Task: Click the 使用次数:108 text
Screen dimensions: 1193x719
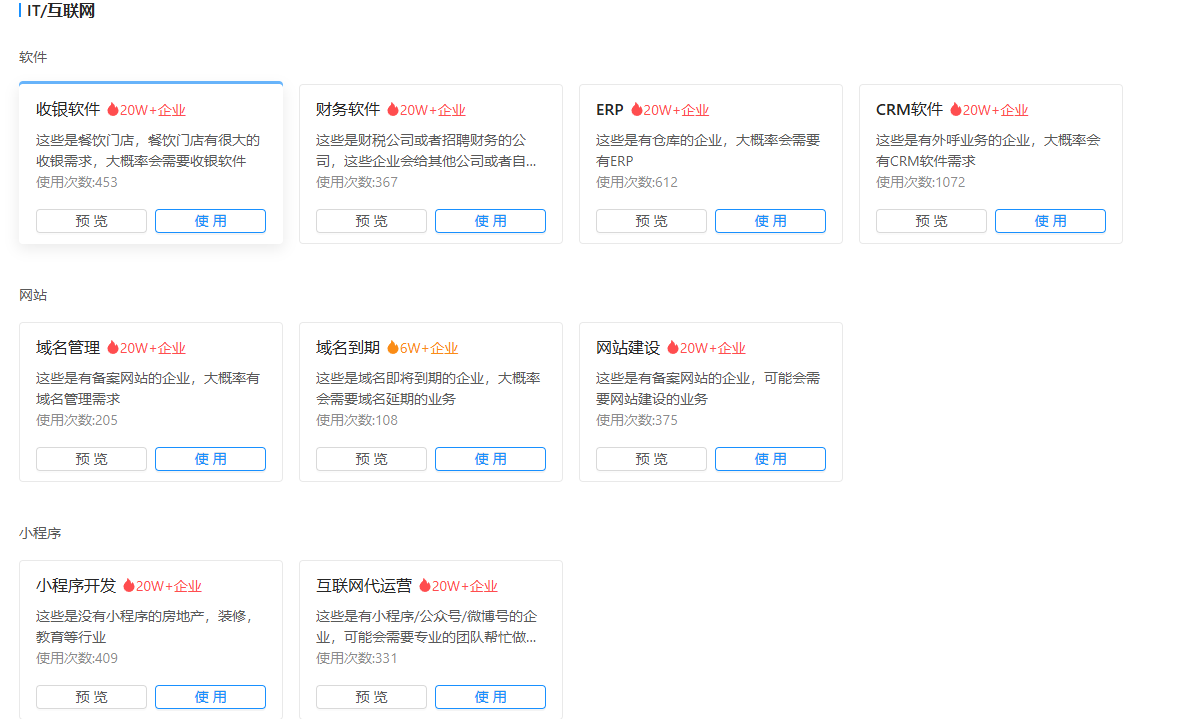Action: pos(357,420)
